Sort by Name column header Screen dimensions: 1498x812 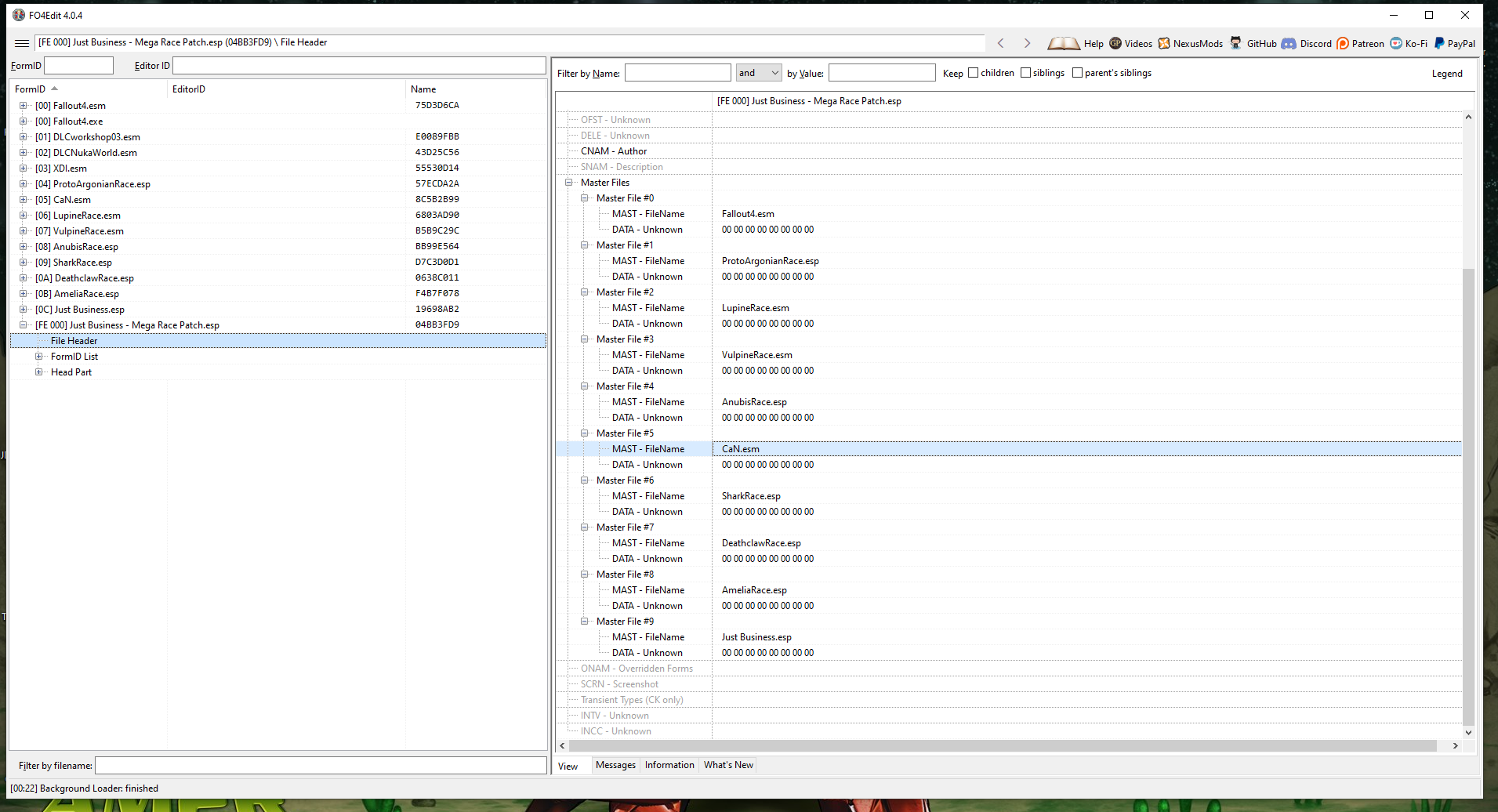(x=476, y=89)
